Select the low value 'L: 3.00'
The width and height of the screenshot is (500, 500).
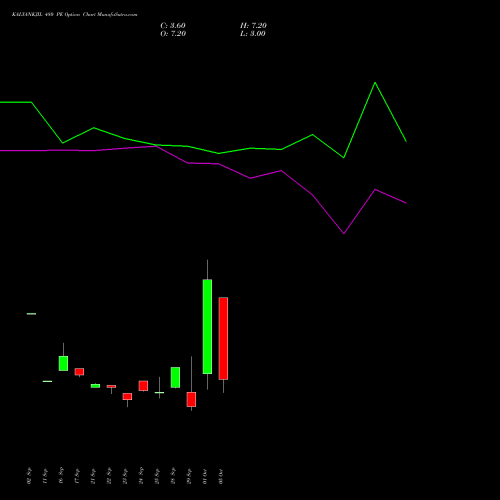tap(253, 34)
